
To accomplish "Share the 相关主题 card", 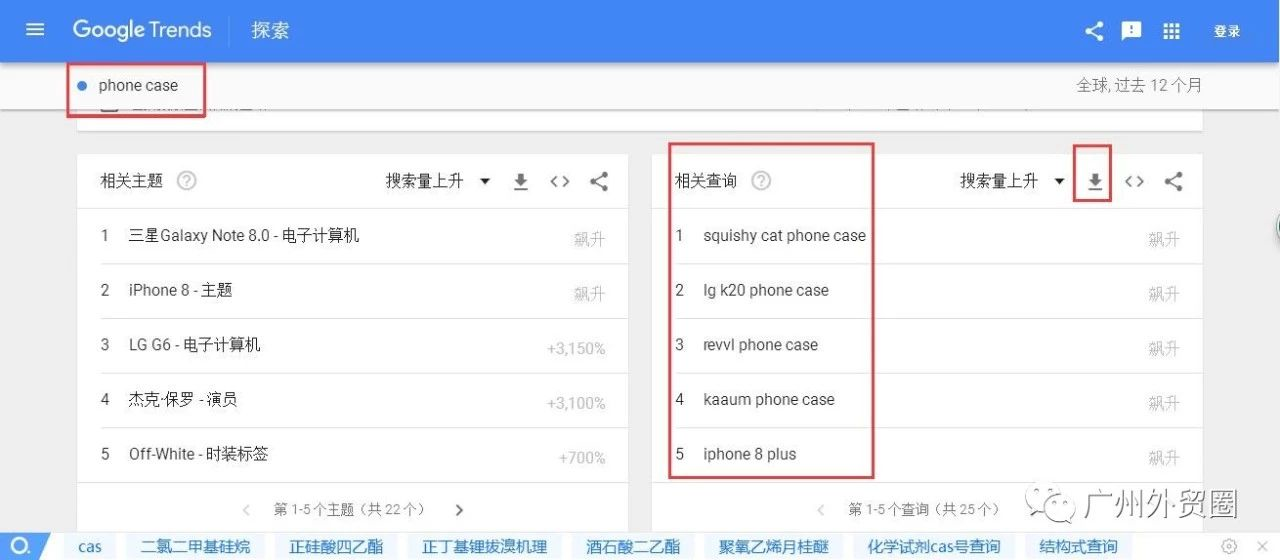I will (x=599, y=182).
